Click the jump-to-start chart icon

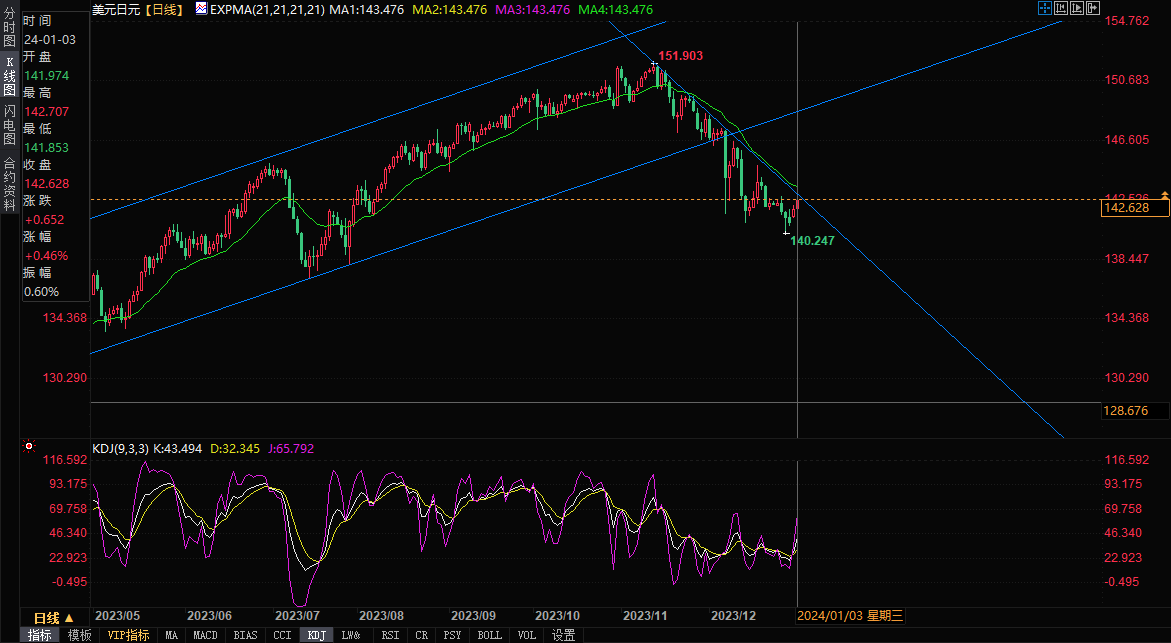tap(1061, 8)
